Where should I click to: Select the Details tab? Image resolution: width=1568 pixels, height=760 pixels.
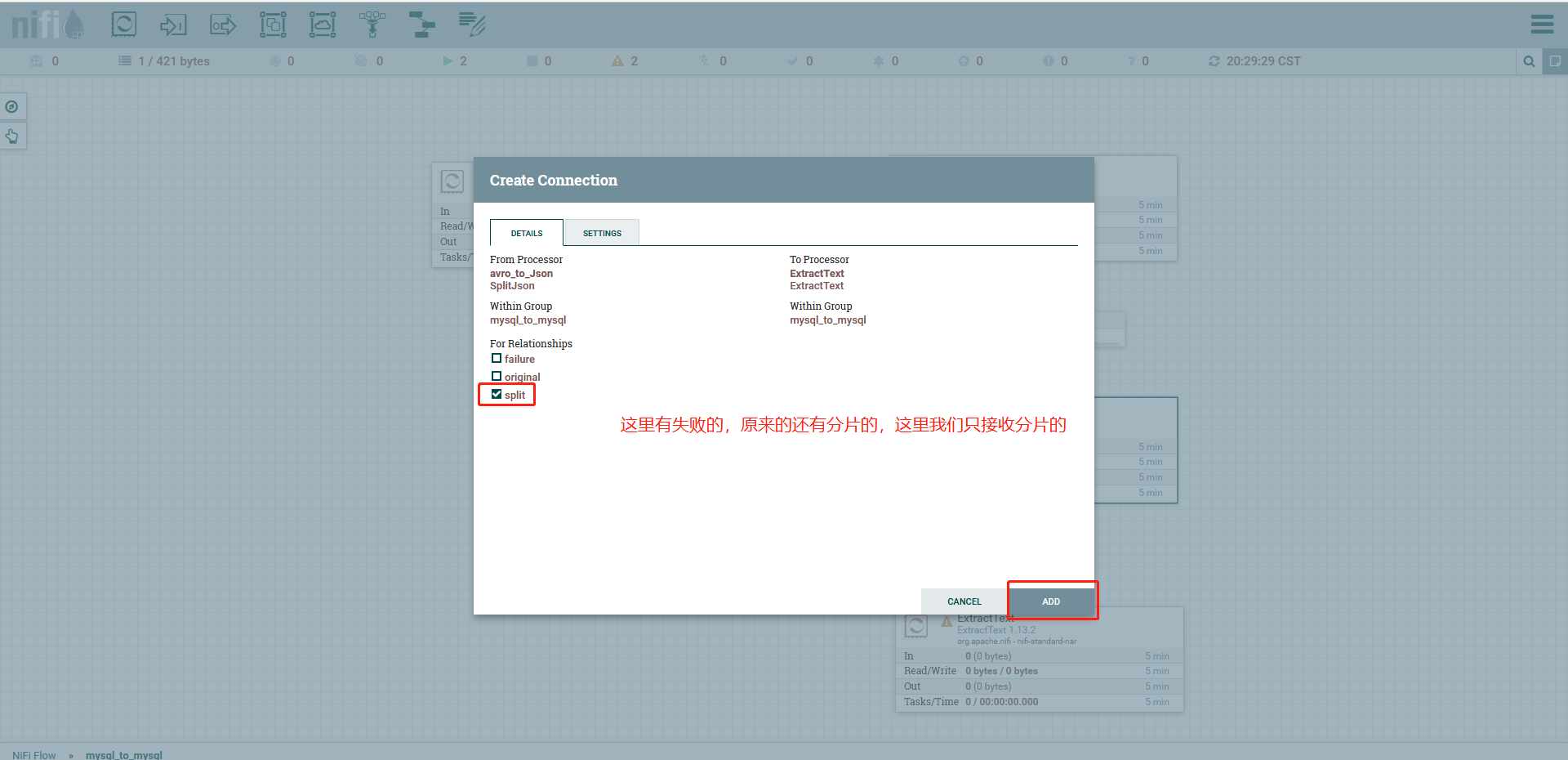(527, 233)
